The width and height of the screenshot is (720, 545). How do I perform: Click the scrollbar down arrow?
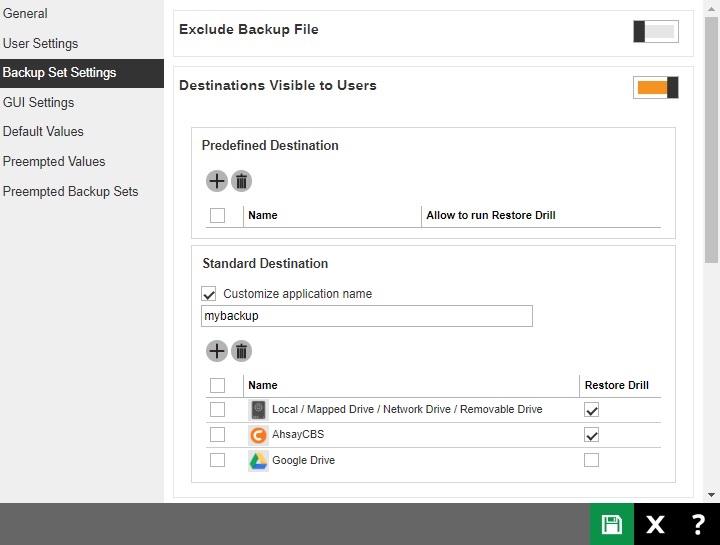coord(711,495)
